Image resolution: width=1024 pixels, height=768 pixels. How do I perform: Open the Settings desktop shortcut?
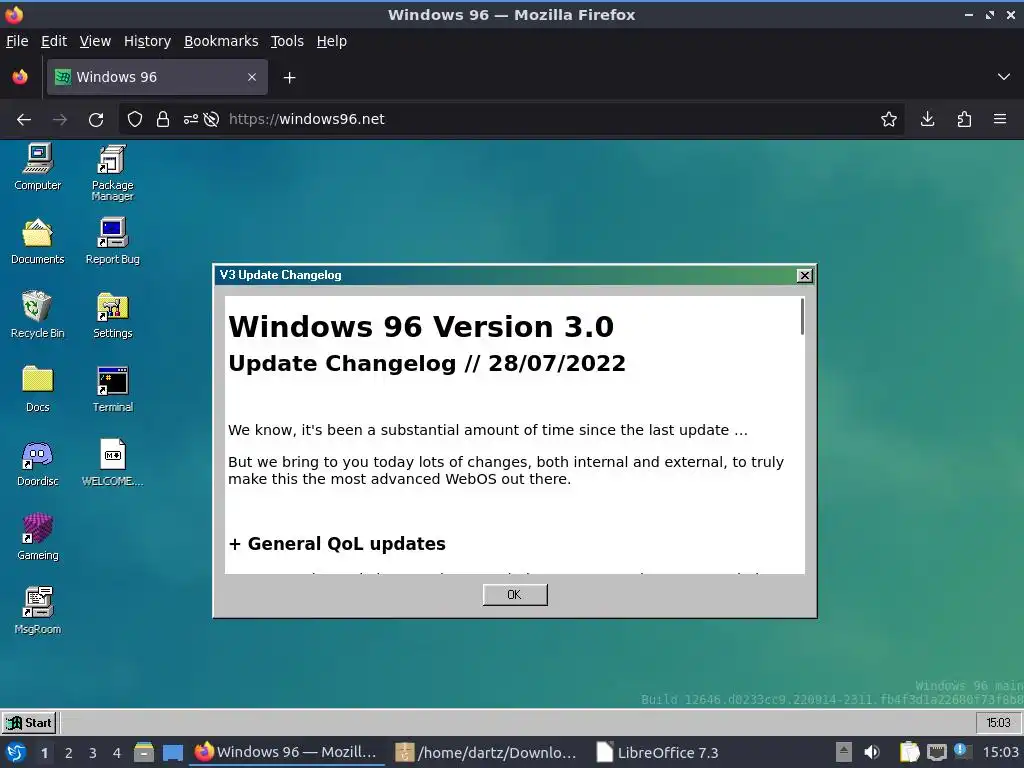[x=112, y=315]
